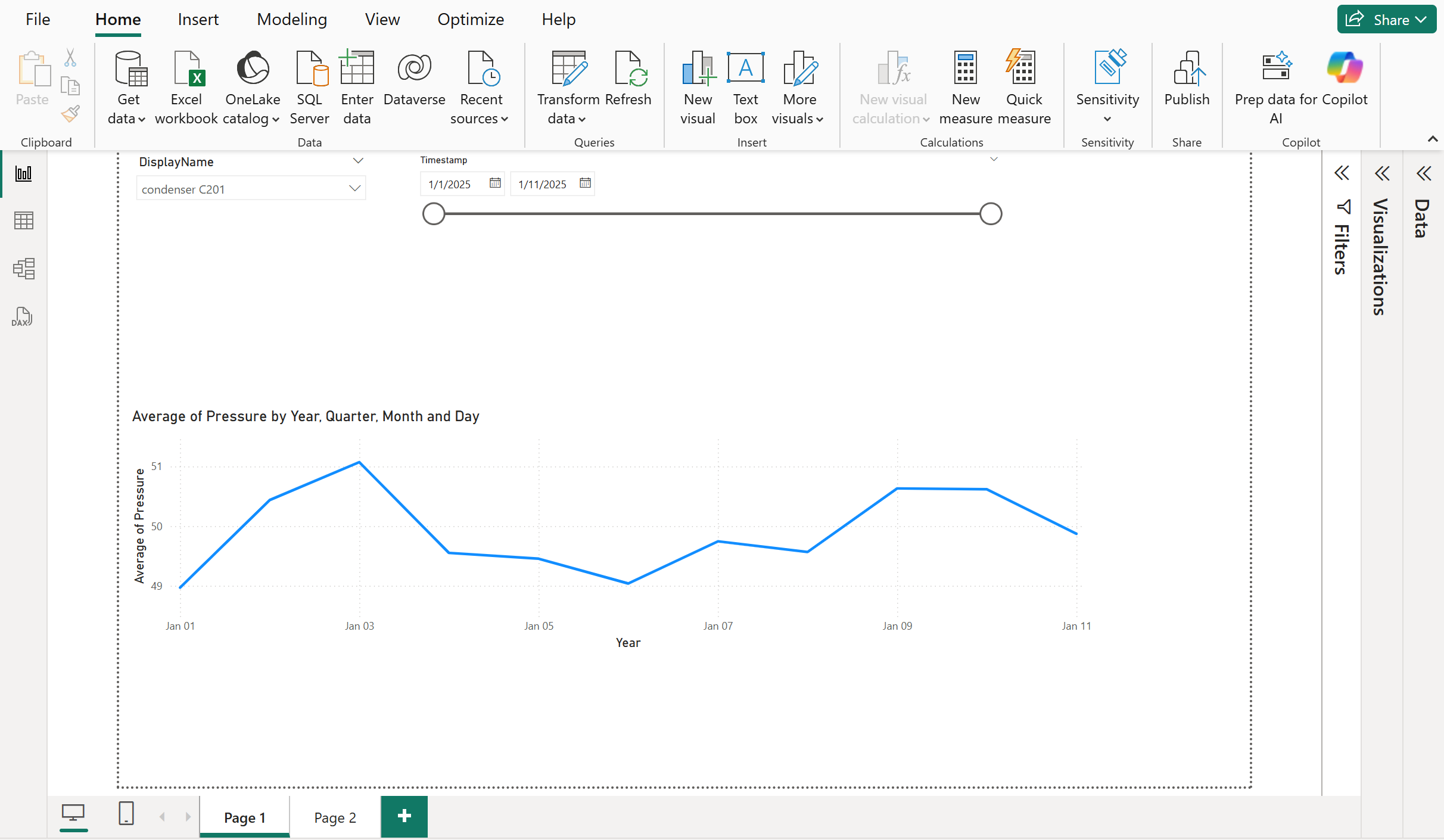Insert a Text box visual

[745, 86]
